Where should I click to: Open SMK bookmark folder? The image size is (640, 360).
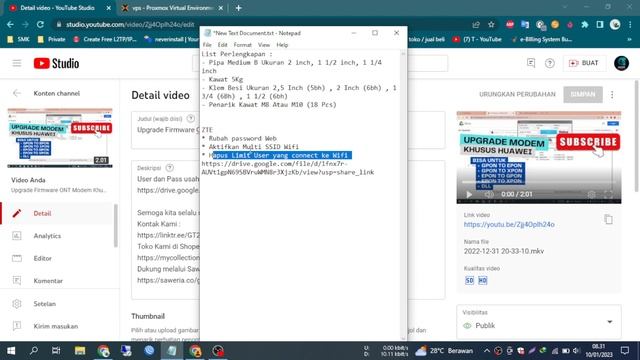point(18,39)
